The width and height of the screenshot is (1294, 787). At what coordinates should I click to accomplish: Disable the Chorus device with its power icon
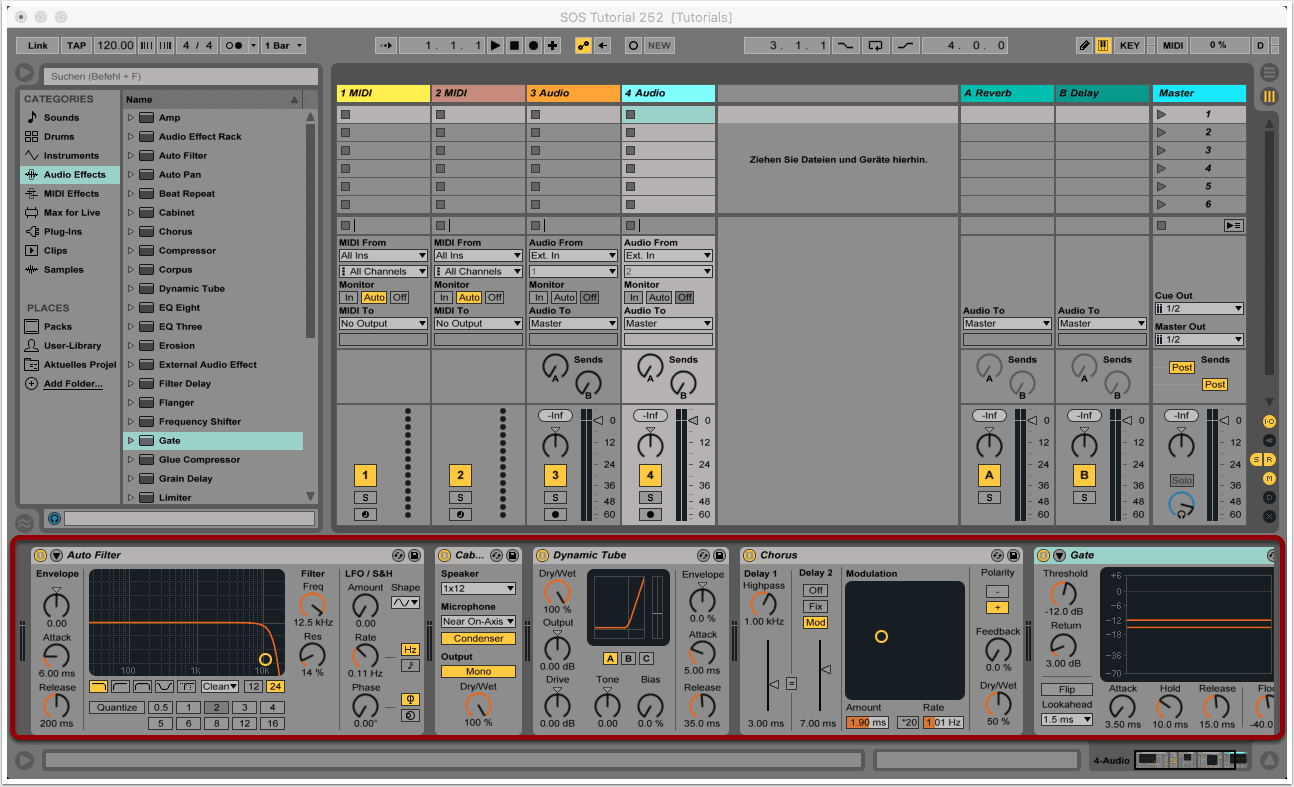click(747, 555)
